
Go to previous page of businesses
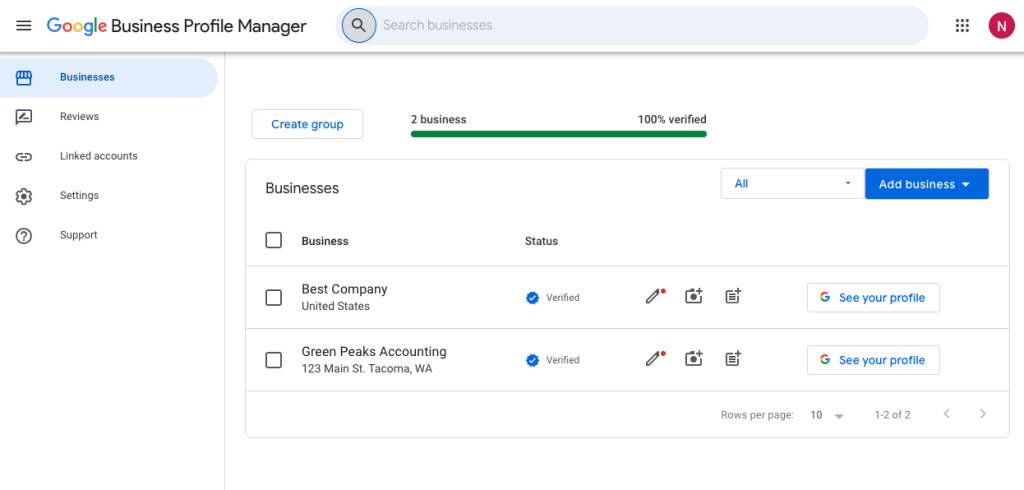pos(946,414)
